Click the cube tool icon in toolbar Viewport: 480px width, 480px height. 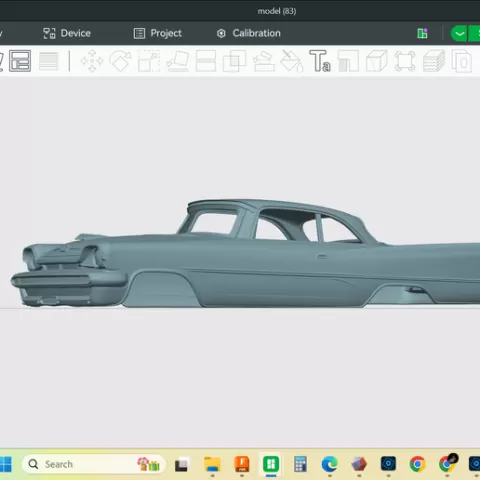[x=377, y=61]
